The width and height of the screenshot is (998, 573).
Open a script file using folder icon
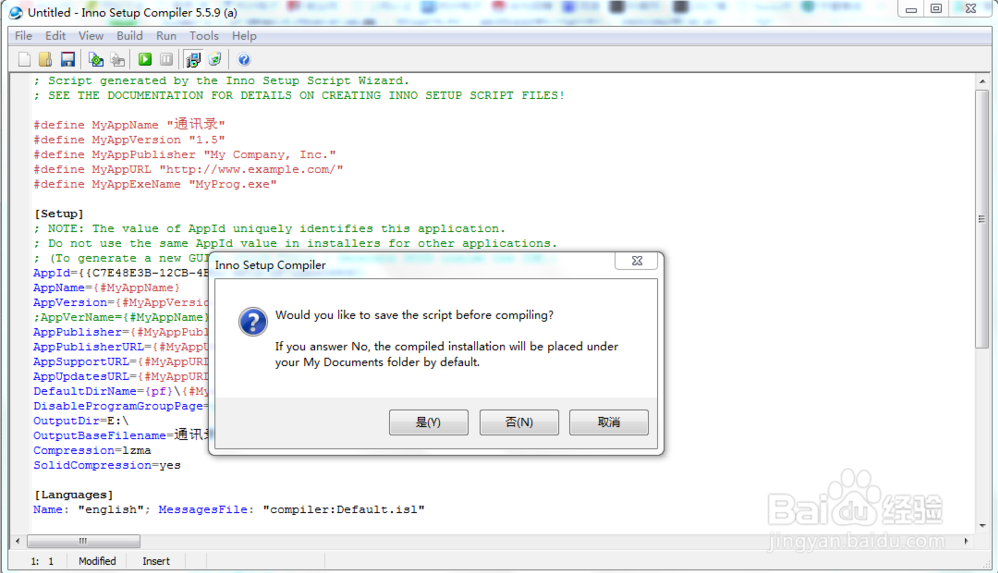click(x=46, y=60)
